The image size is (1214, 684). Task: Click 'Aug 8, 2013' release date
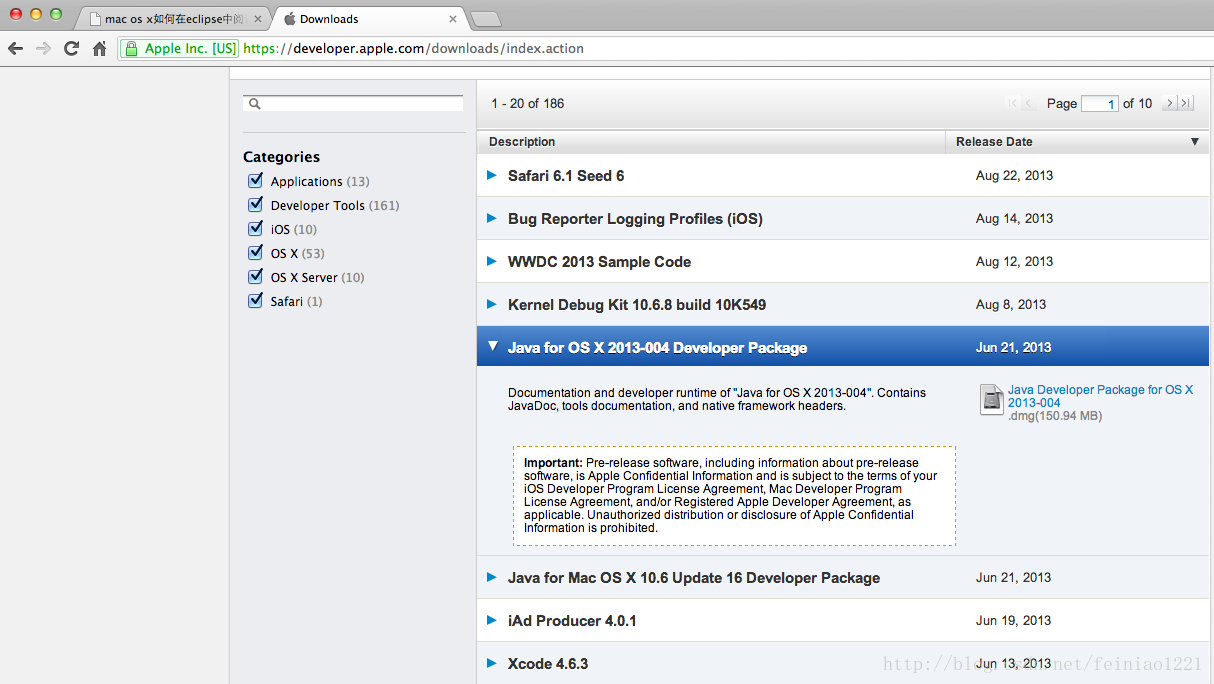pyautogui.click(x=1011, y=304)
